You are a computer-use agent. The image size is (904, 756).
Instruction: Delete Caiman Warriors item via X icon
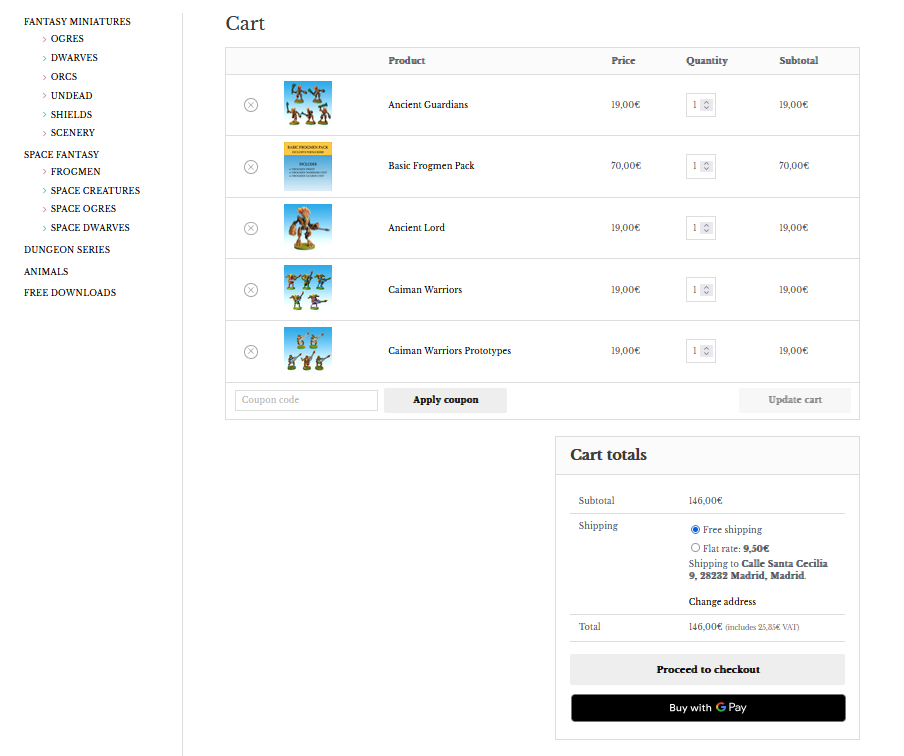tap(251, 290)
